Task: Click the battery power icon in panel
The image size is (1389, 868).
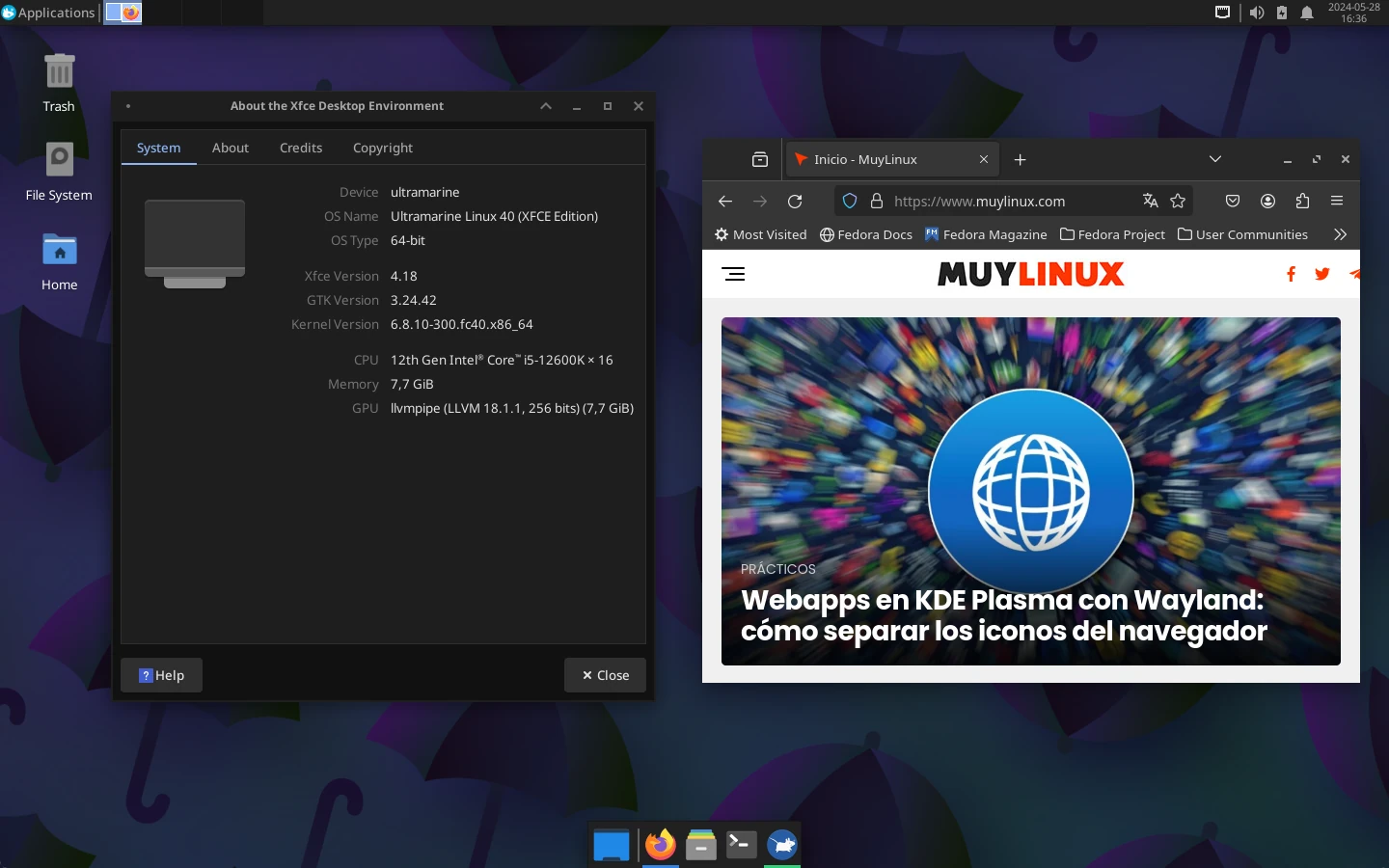Action: [1282, 13]
